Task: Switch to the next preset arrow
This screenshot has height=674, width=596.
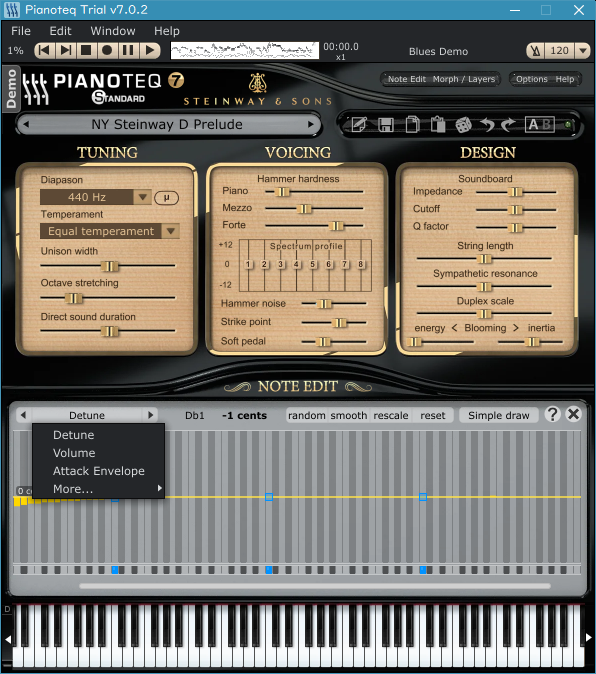Action: point(311,124)
